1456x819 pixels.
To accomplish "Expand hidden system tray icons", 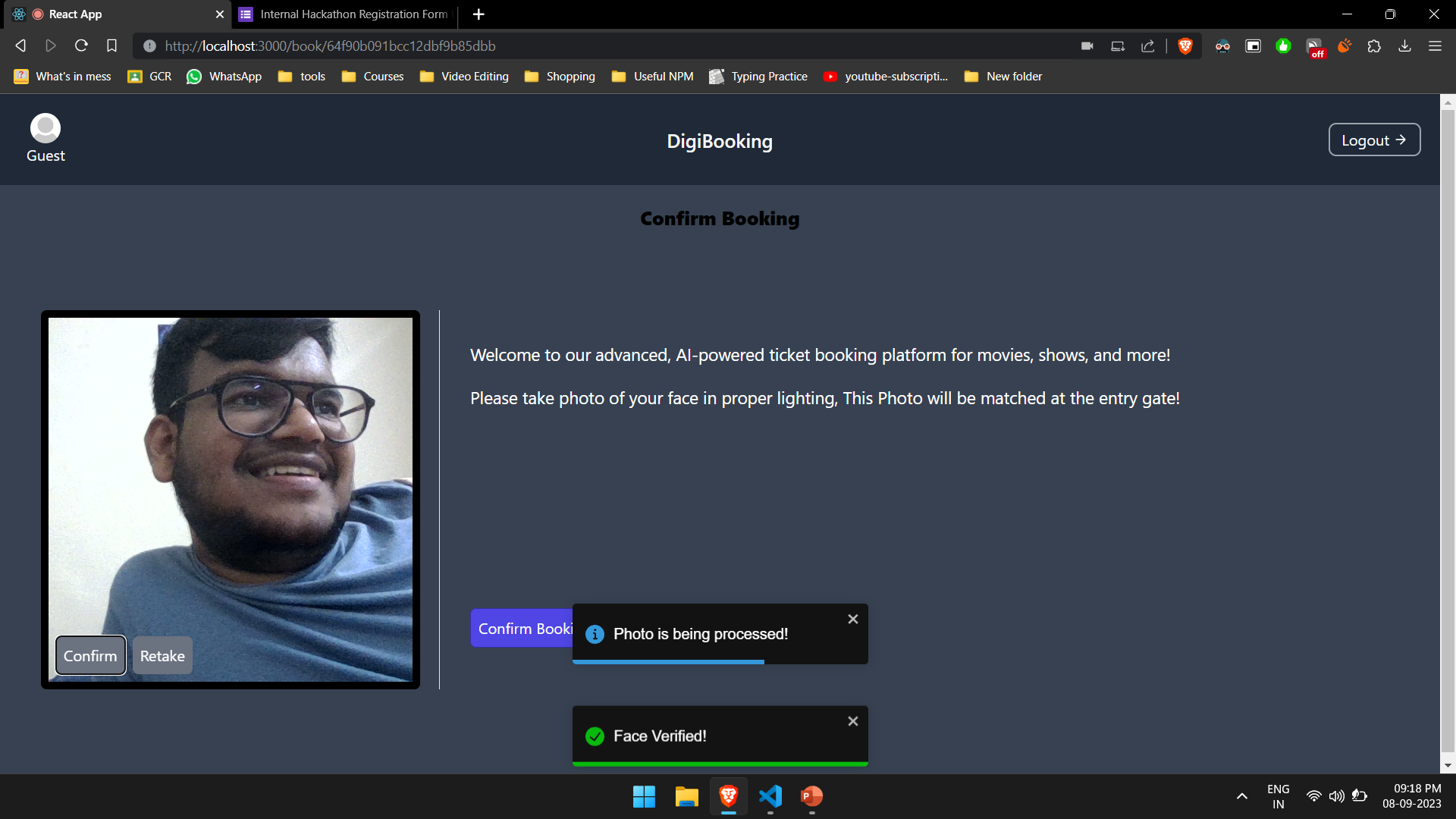I will point(1242,796).
